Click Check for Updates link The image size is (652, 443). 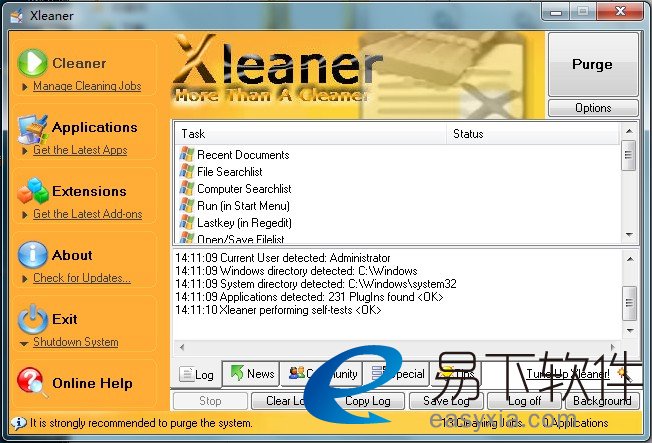click(81, 278)
